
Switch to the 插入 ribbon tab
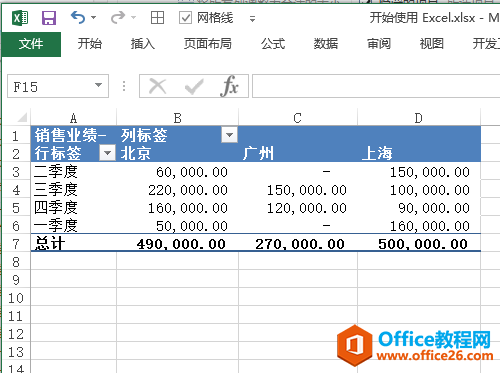click(x=143, y=44)
